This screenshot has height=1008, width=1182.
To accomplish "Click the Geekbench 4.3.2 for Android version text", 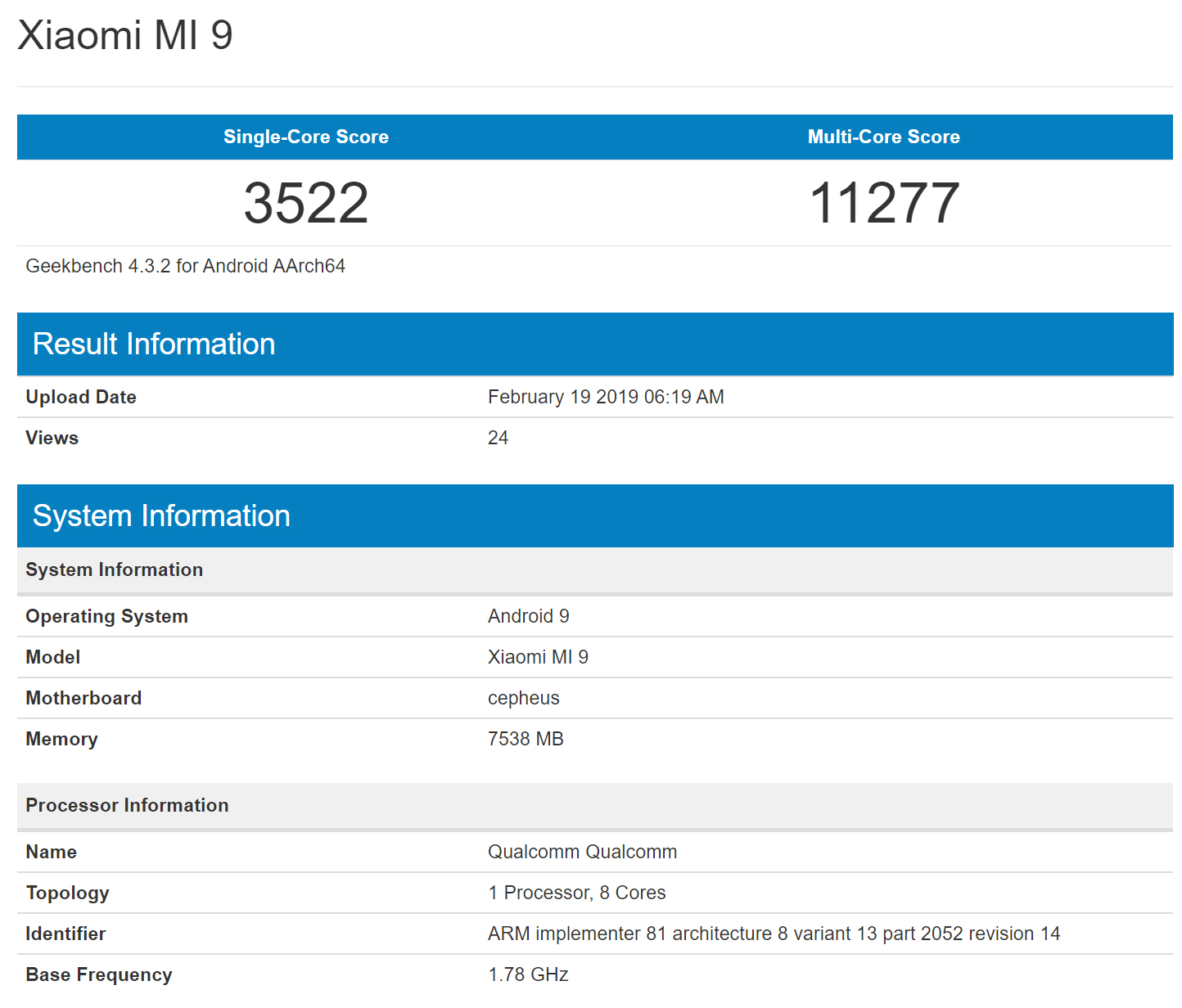I will coord(185,266).
